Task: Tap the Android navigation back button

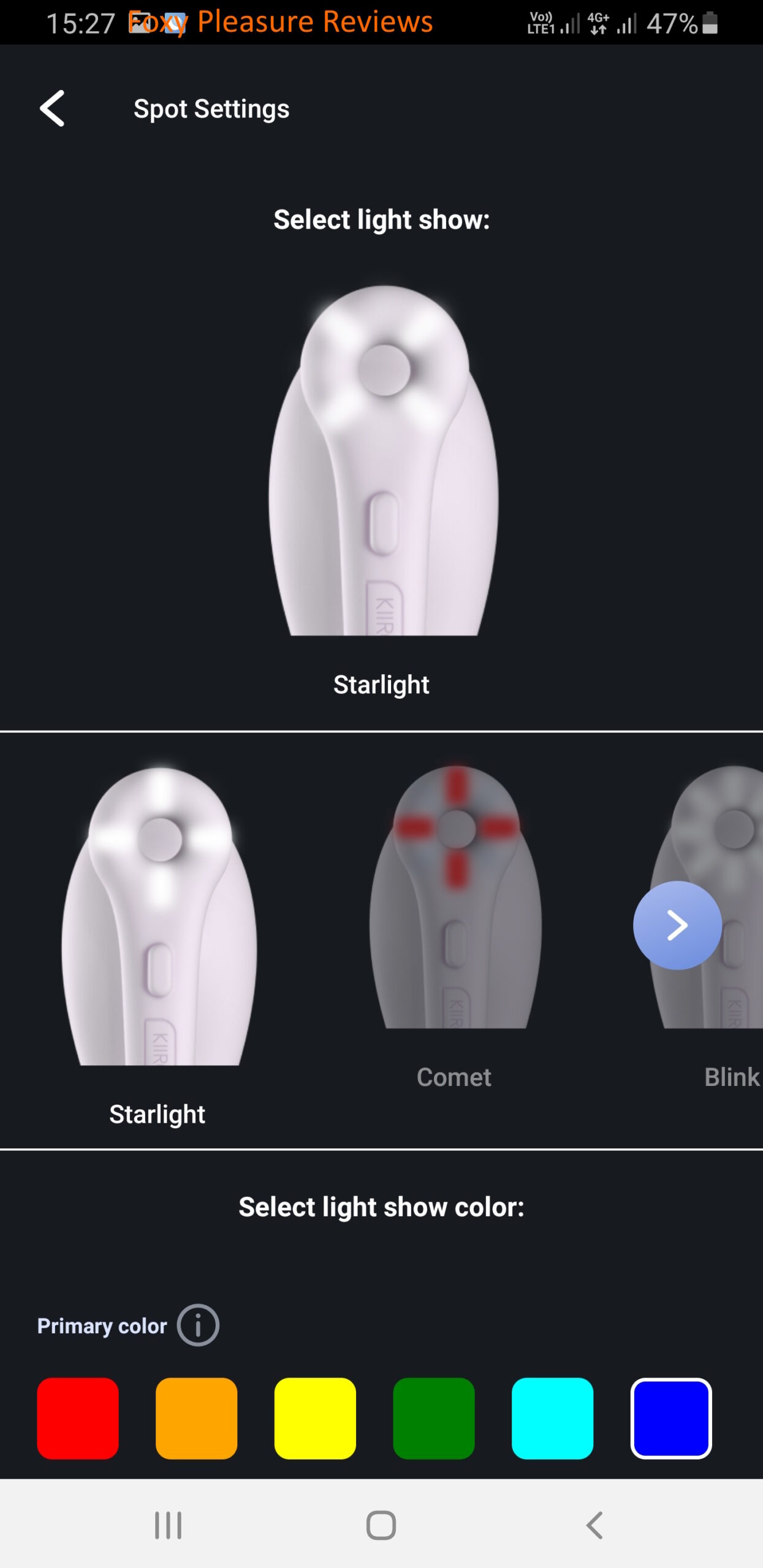Action: [594, 1525]
